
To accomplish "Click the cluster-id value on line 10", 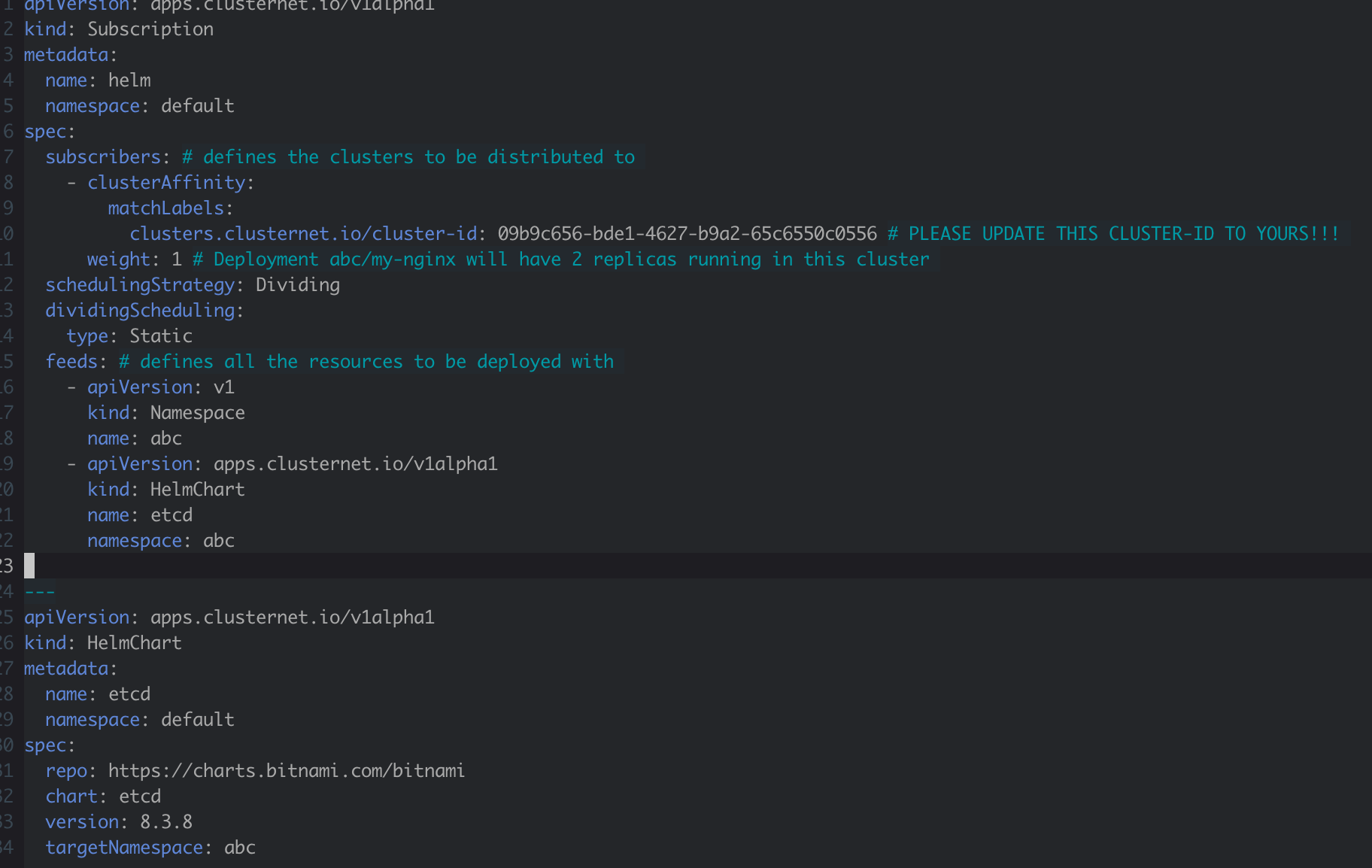I will [685, 233].
